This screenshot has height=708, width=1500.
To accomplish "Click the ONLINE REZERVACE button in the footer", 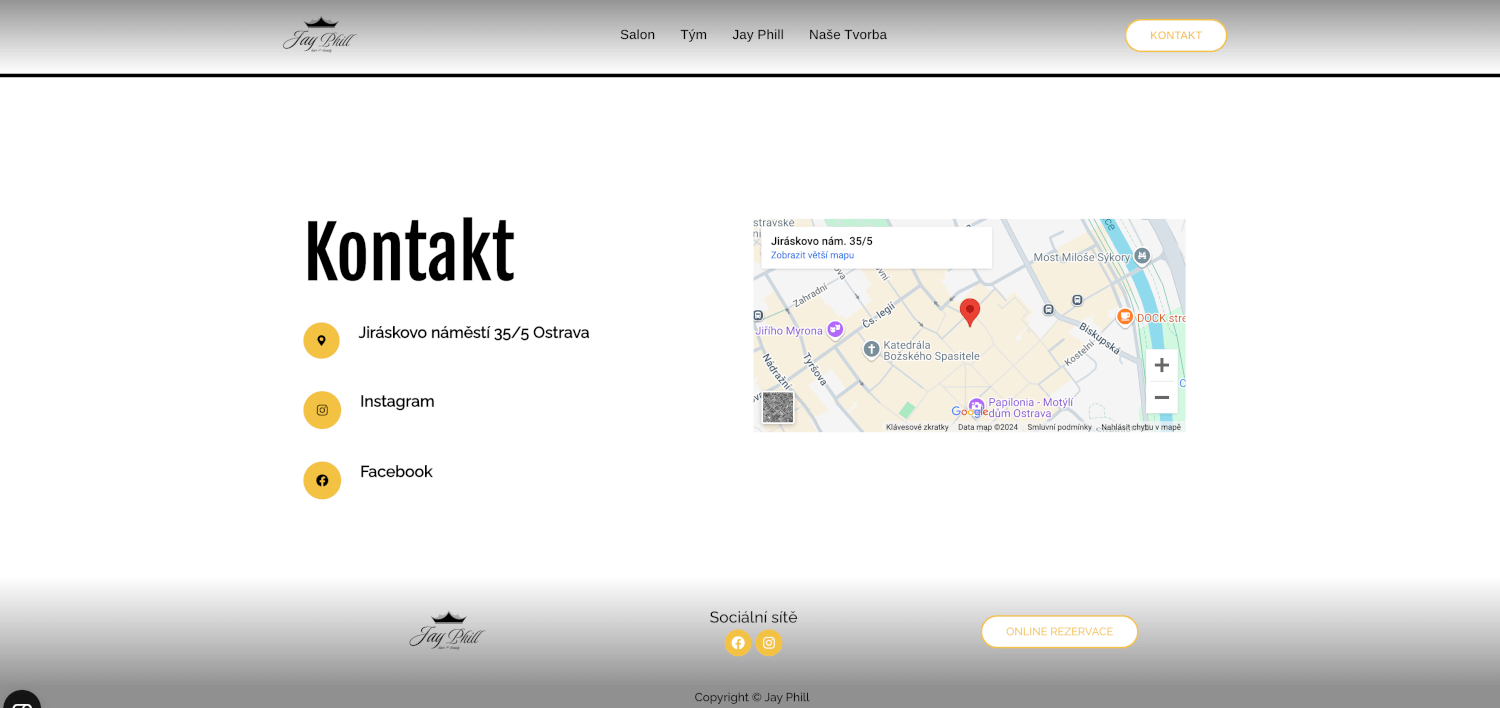I will pyautogui.click(x=1059, y=631).
